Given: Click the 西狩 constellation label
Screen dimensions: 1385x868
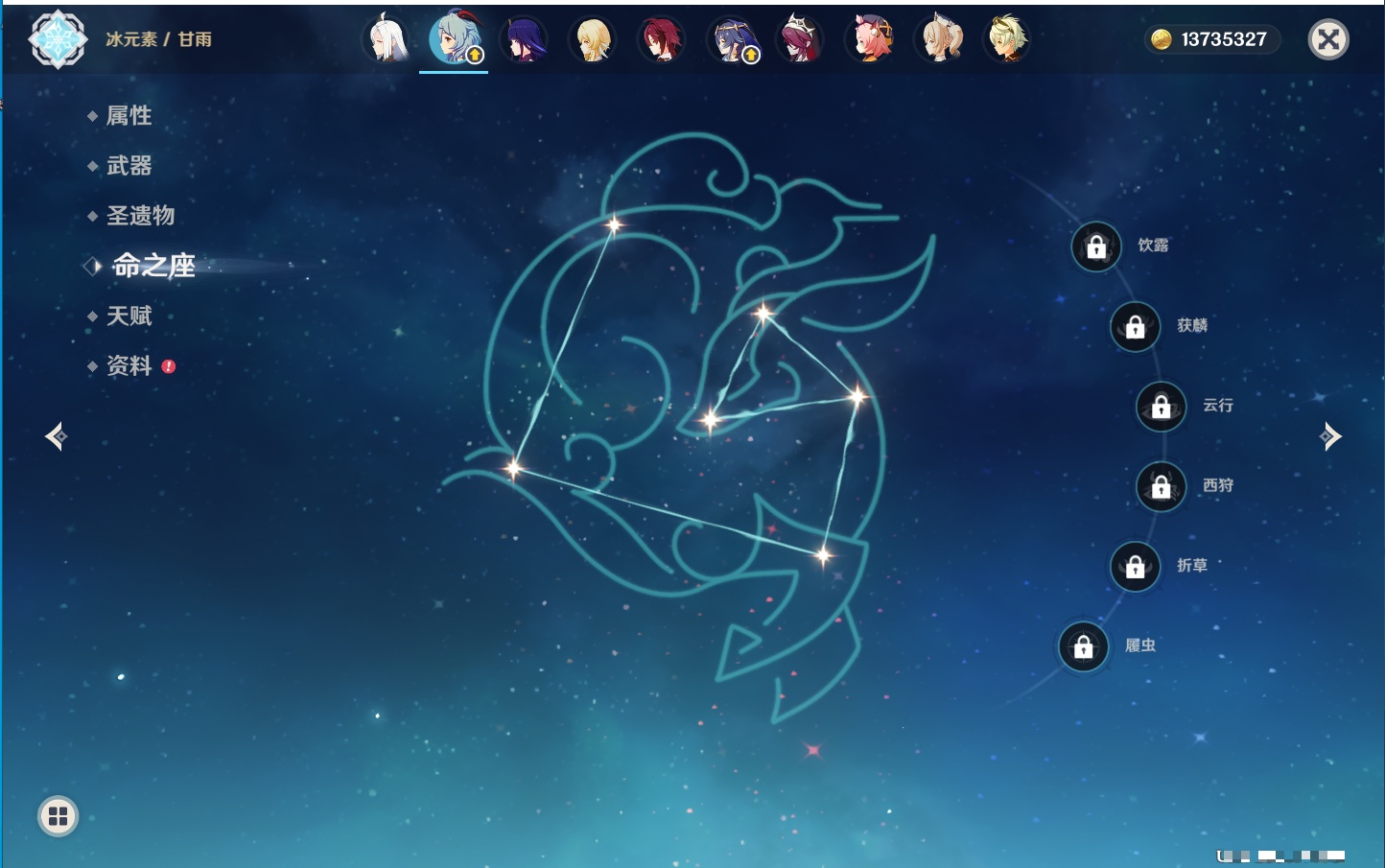Looking at the screenshot, I should tap(1218, 485).
